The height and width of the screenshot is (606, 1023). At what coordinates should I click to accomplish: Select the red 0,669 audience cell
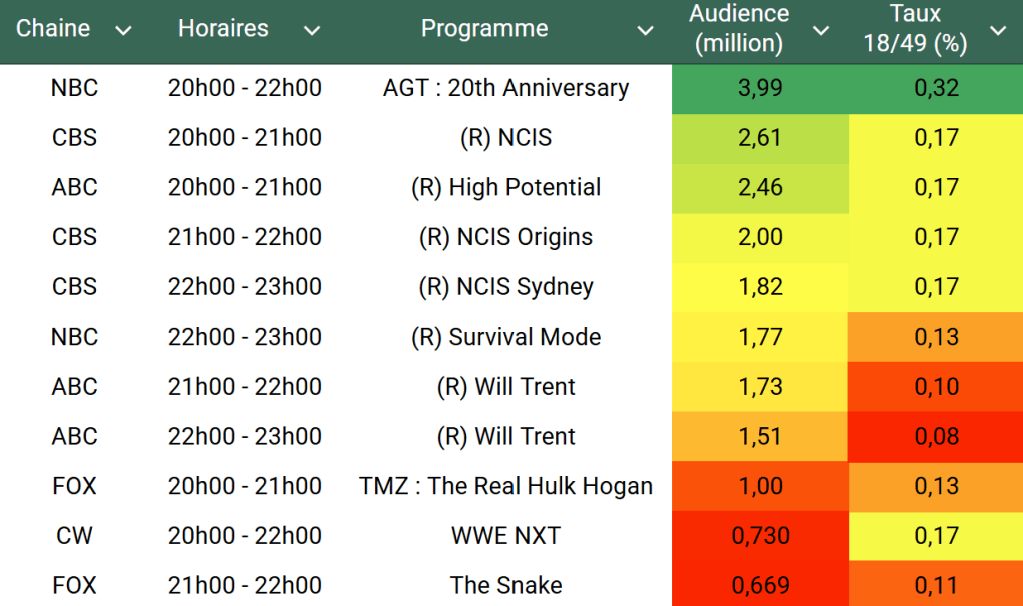760,585
